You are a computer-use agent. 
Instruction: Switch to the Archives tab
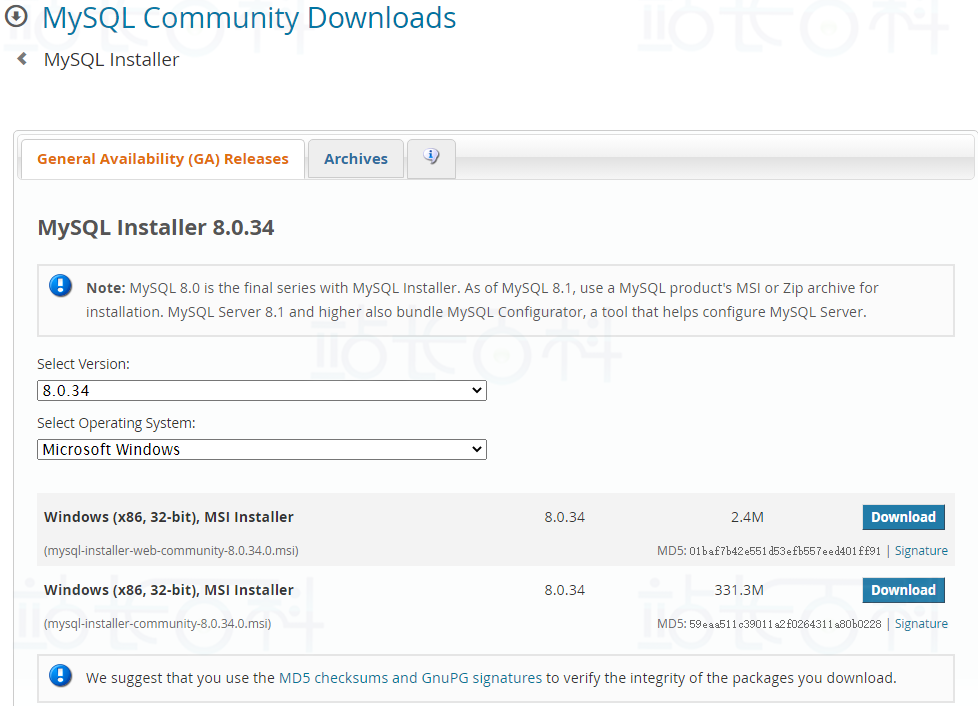coord(356,159)
